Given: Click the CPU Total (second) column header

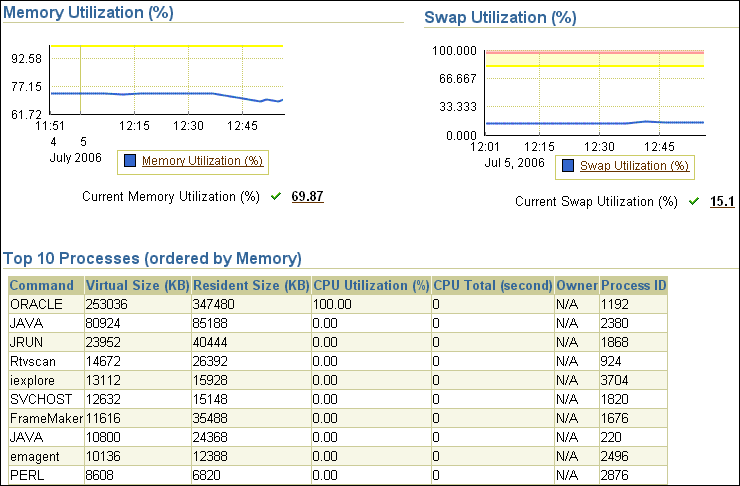Looking at the screenshot, I should (x=491, y=285).
